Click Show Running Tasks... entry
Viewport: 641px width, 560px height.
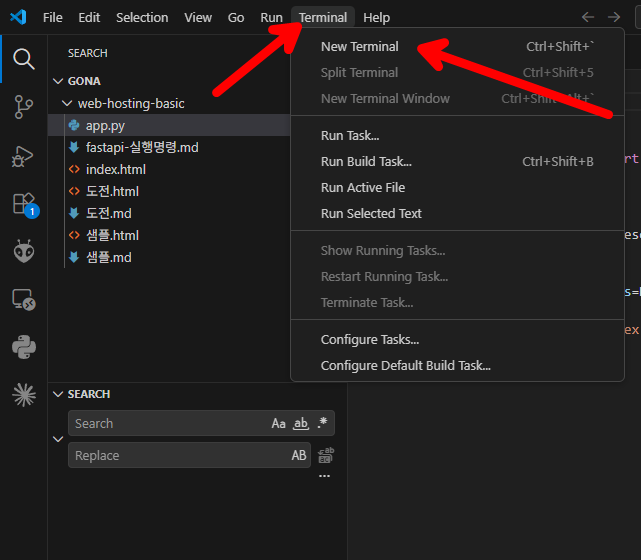click(x=457, y=251)
